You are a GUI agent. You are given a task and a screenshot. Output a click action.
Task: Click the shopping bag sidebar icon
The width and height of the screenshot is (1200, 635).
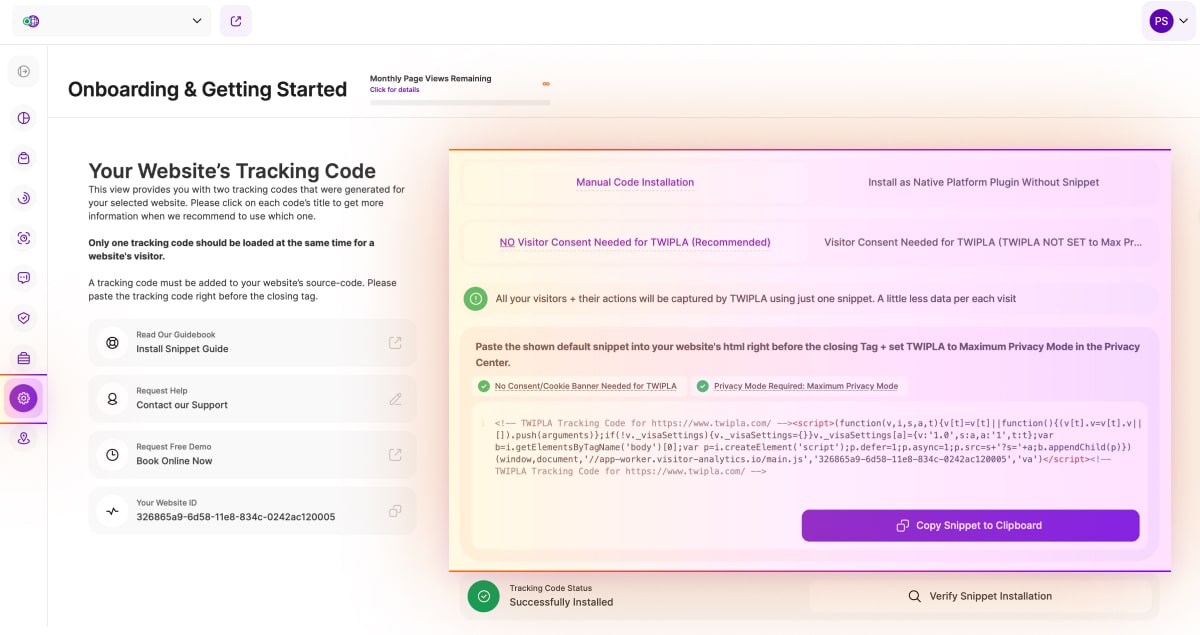click(x=24, y=158)
